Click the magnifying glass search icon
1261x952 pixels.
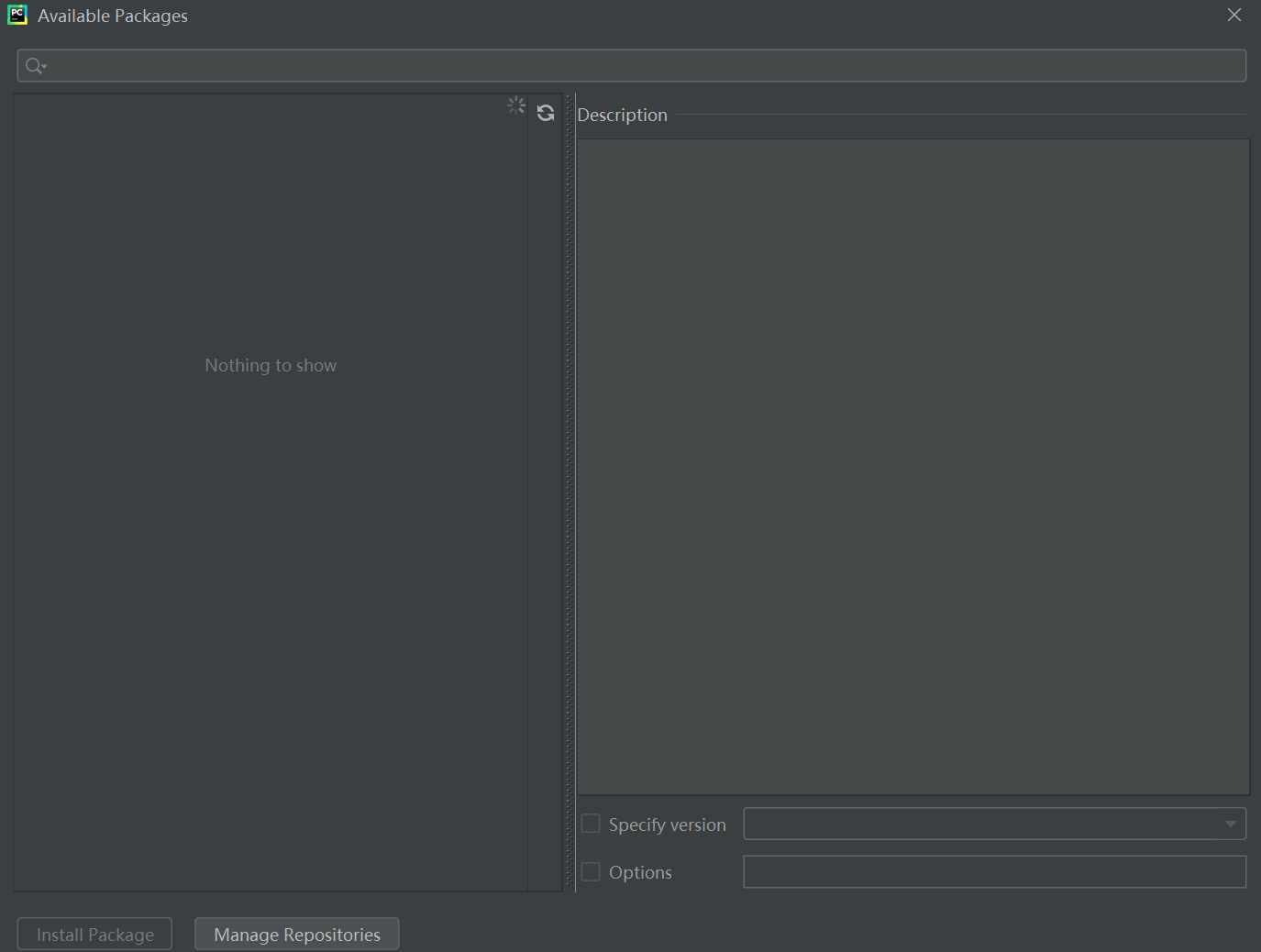point(30,65)
